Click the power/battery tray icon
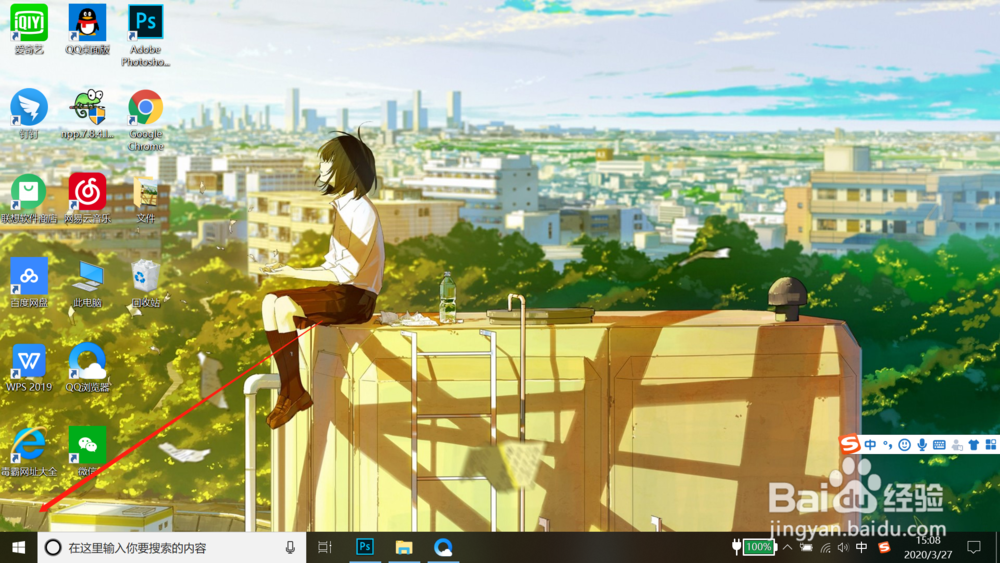 click(806, 547)
